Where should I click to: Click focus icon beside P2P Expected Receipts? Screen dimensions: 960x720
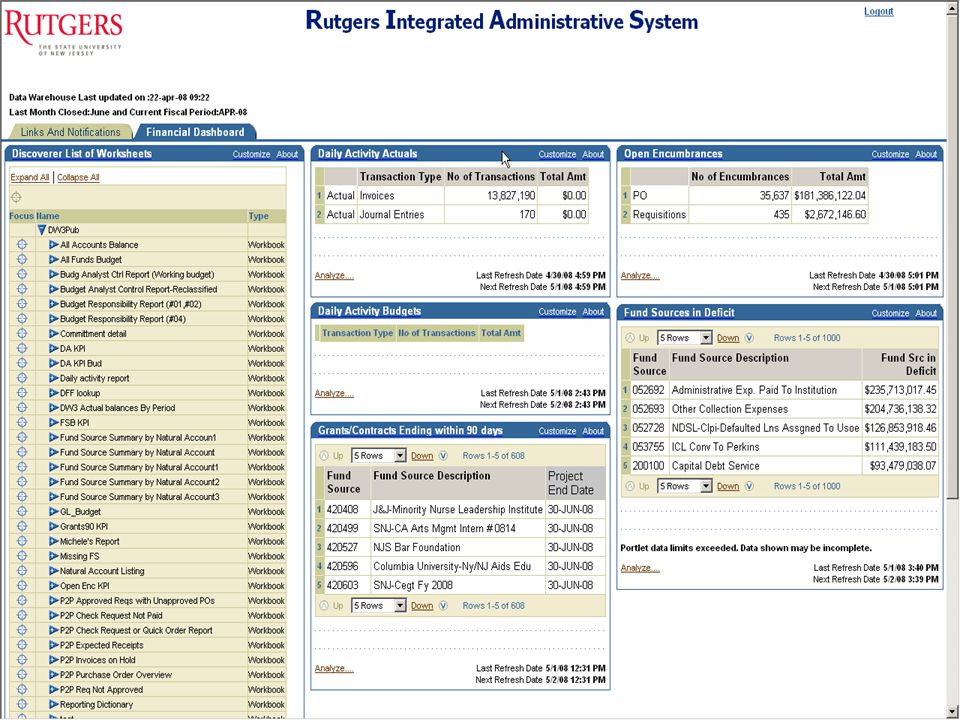(22, 645)
